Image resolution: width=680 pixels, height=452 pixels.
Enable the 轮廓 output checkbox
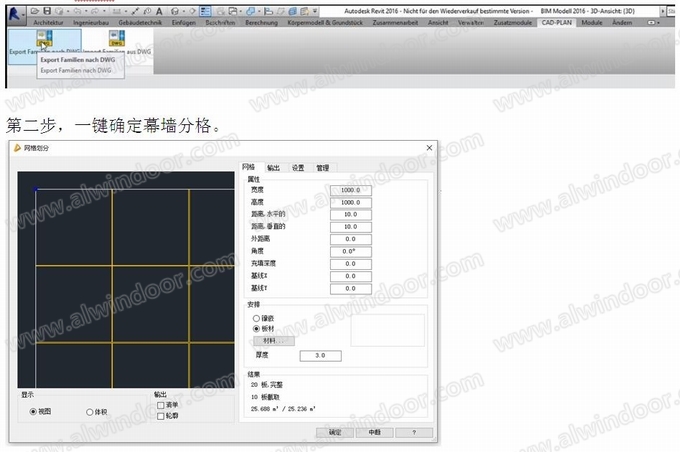[160, 415]
